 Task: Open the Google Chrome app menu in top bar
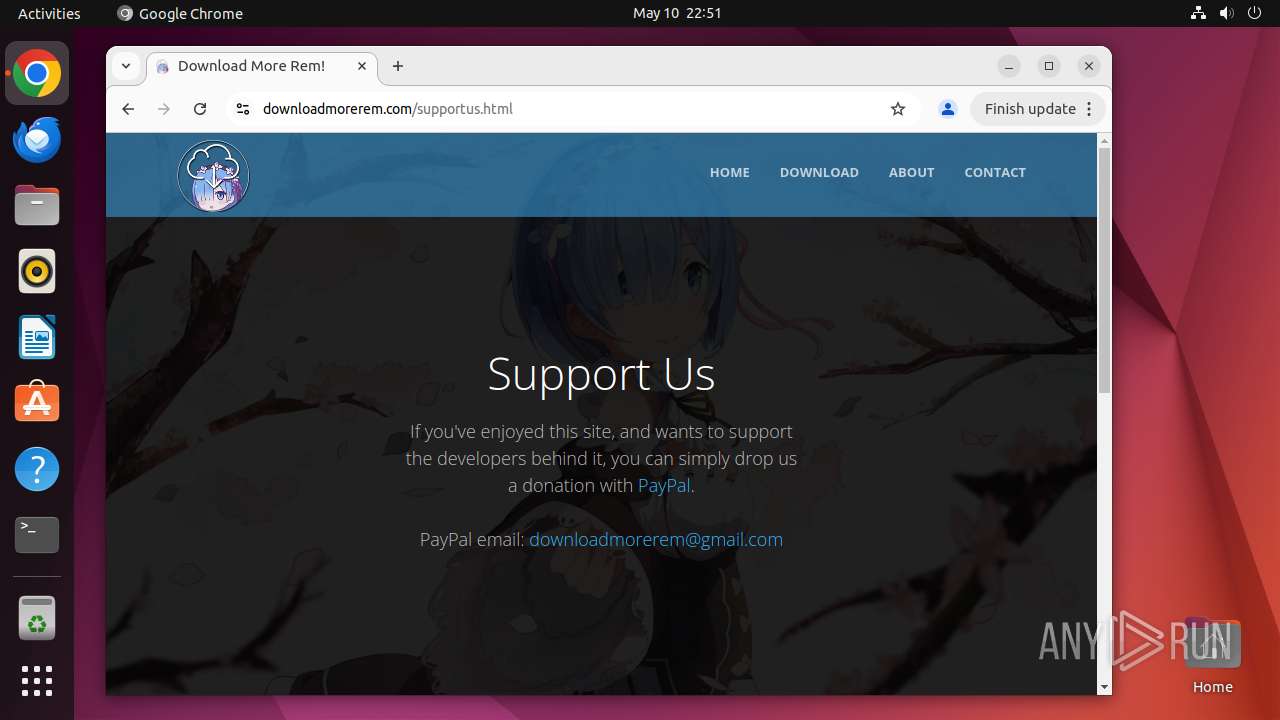pyautogui.click(x=180, y=13)
